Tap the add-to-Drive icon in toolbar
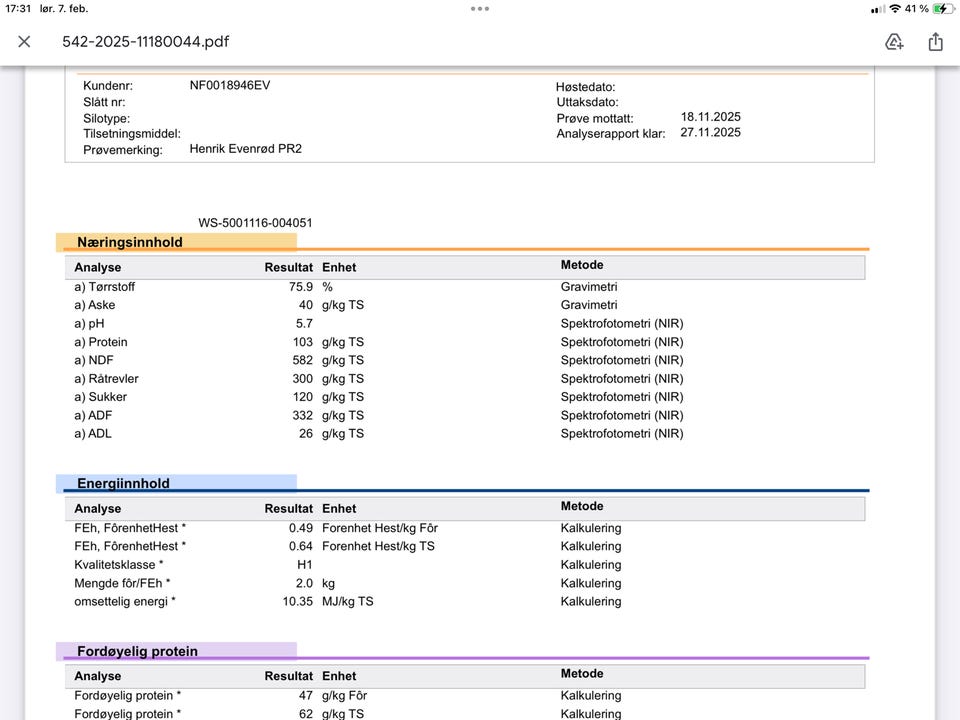 [894, 41]
